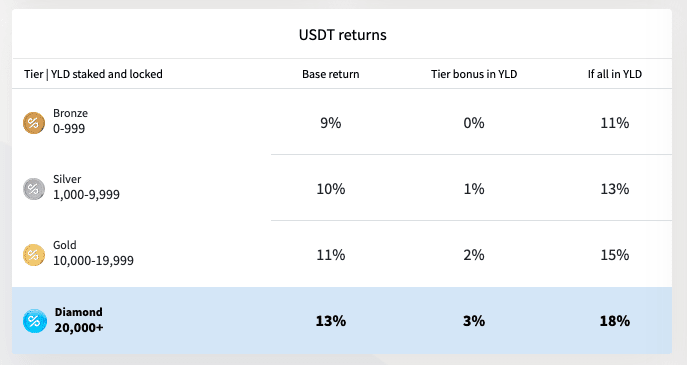This screenshot has height=365, width=687.
Task: Click the Diamond tier coin icon
Action: pos(35,321)
